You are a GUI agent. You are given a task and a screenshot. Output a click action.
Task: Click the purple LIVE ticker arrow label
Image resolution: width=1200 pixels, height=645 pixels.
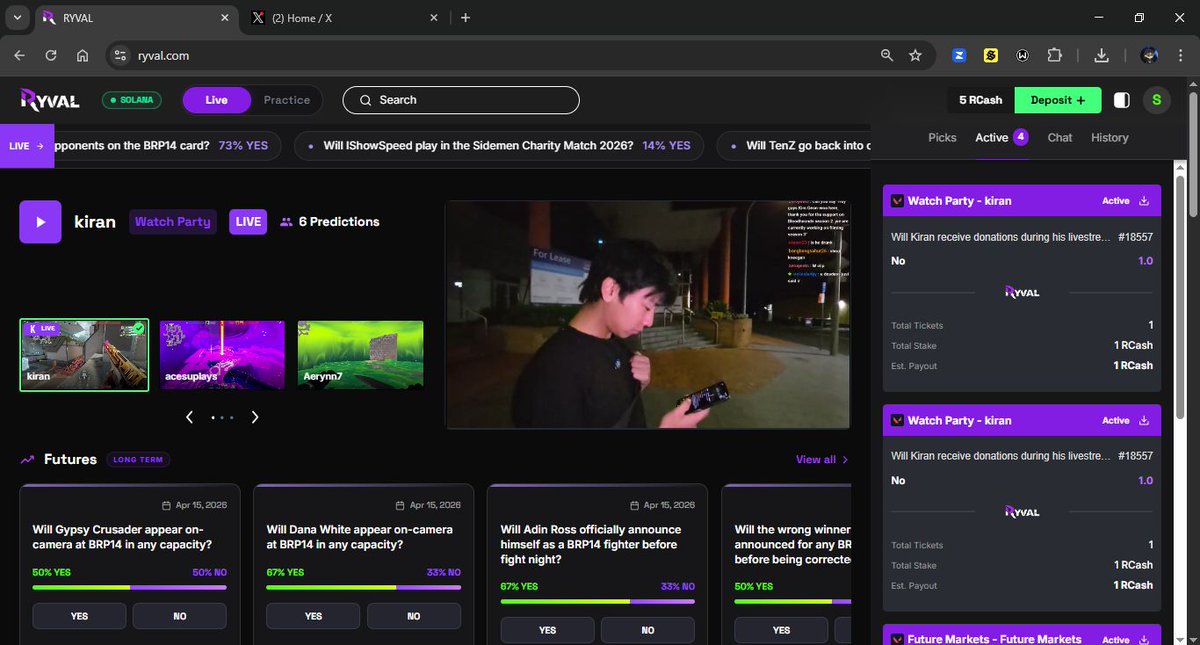(x=27, y=146)
